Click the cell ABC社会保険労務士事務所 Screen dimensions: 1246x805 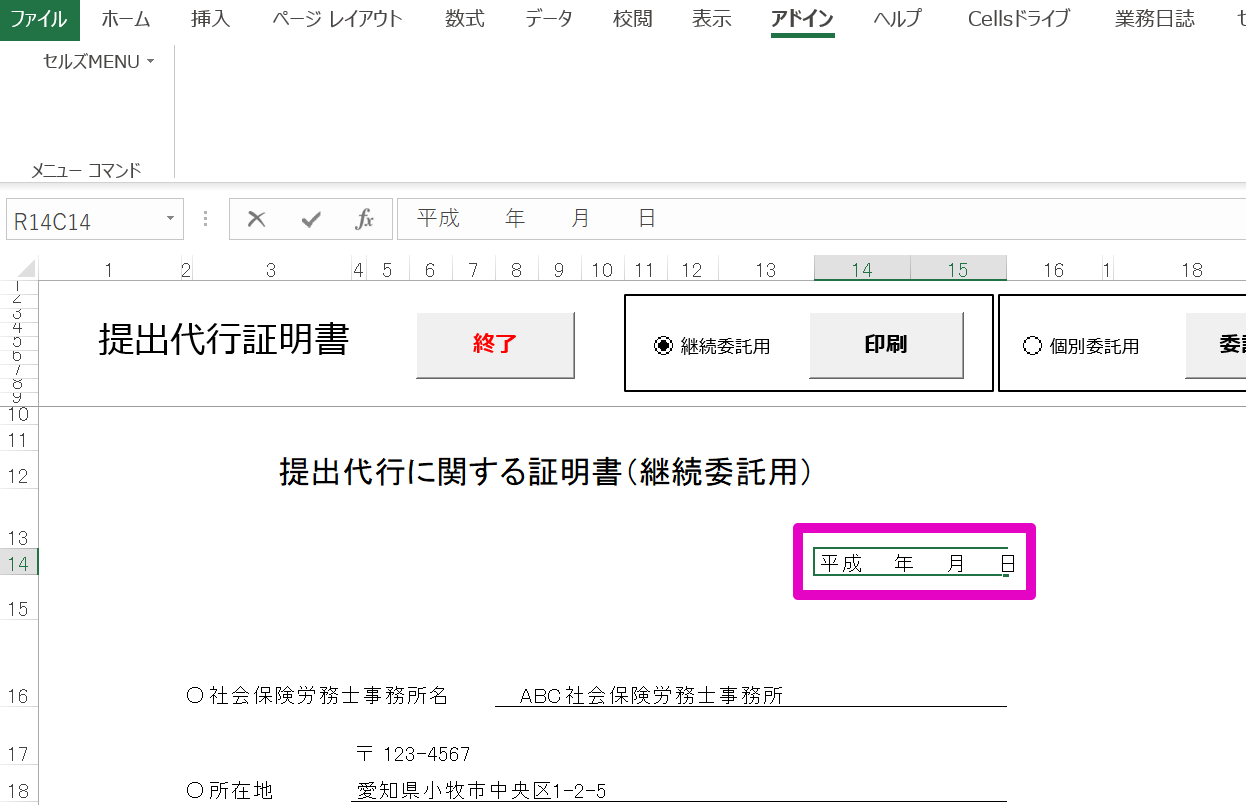651,696
